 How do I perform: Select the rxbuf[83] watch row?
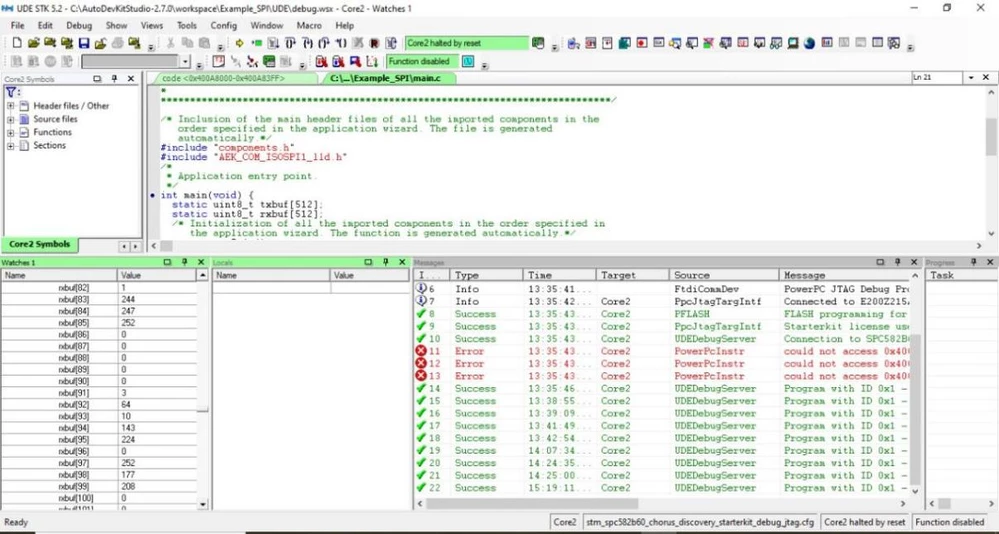click(x=100, y=299)
